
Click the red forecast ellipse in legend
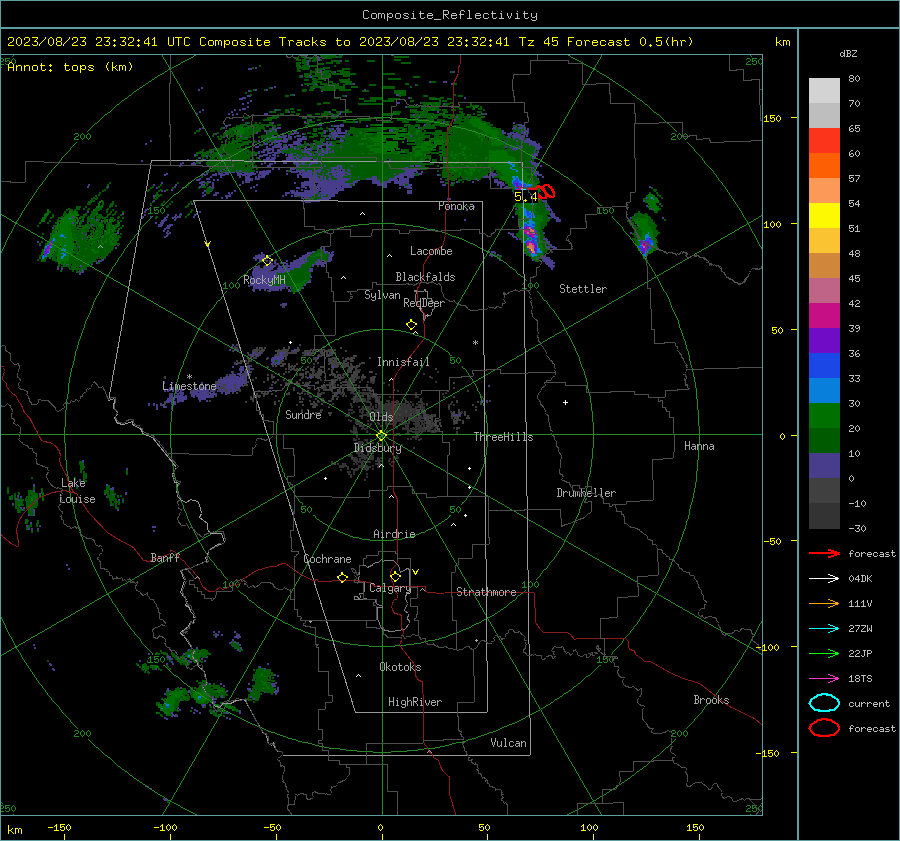[x=824, y=728]
